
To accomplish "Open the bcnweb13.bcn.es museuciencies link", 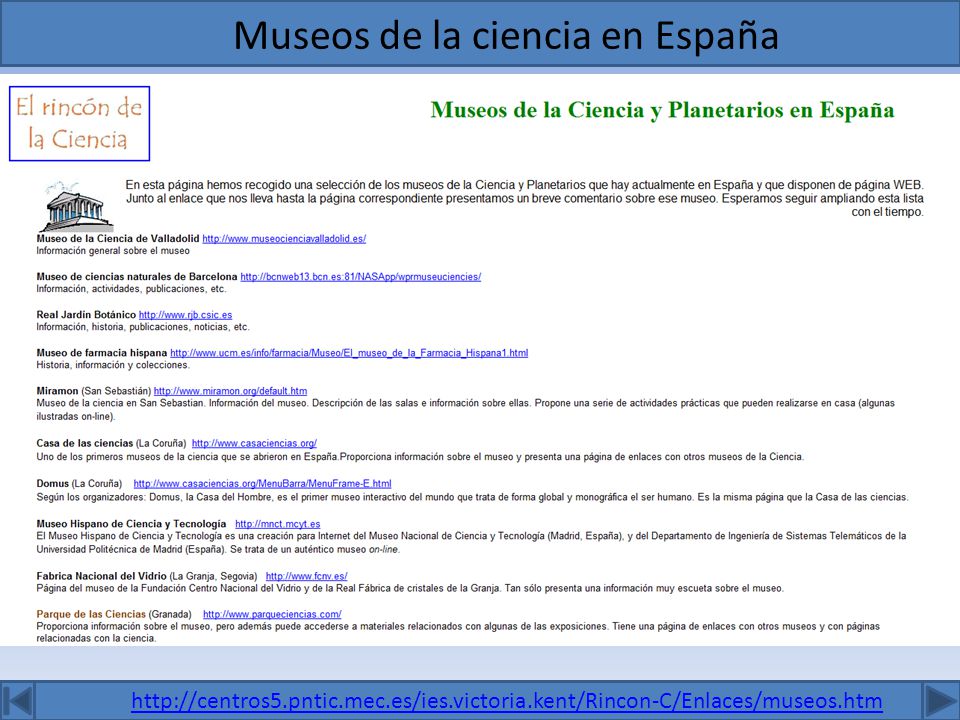I will 361,277.
